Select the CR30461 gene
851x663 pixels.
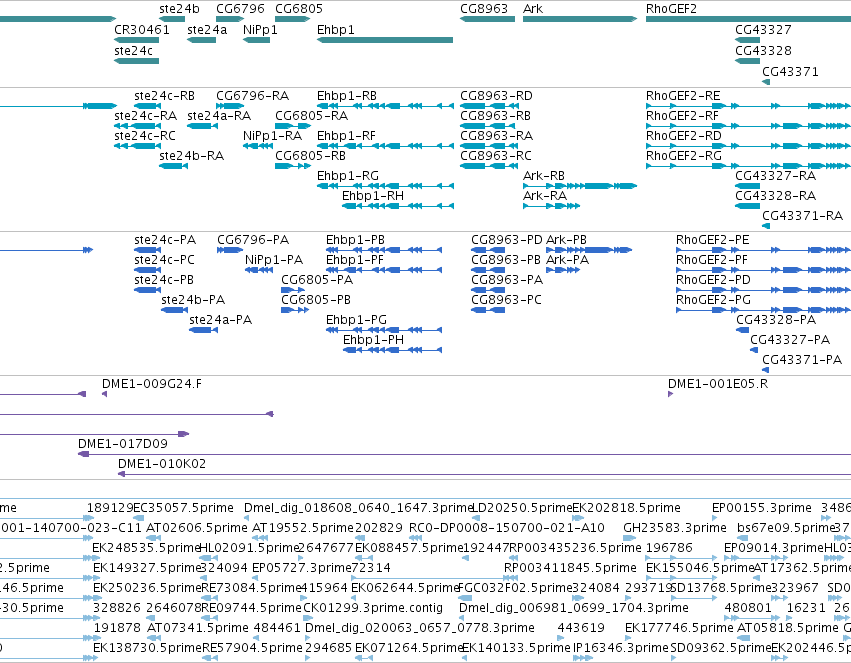click(x=136, y=40)
